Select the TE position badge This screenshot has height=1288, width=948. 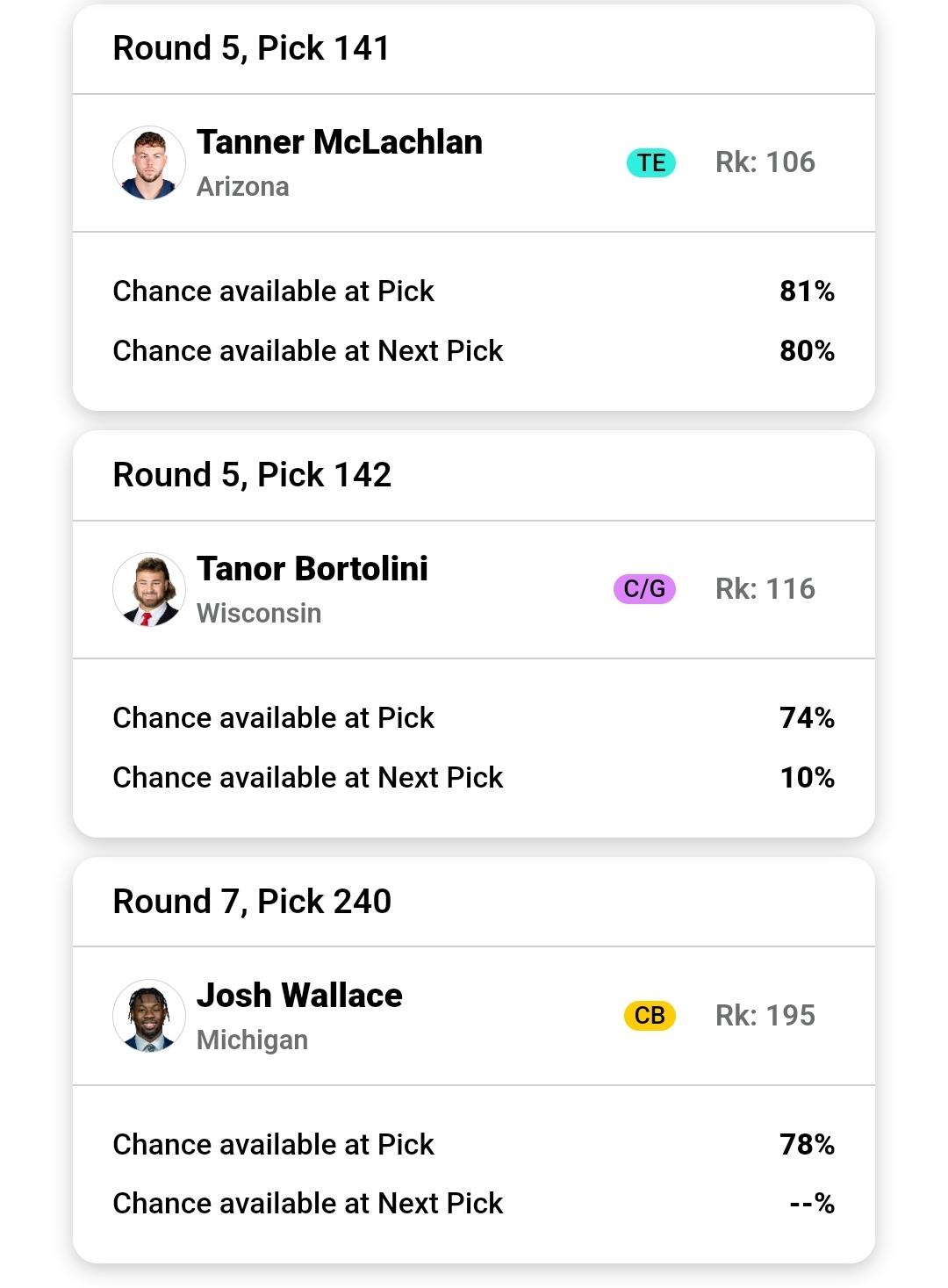point(651,162)
